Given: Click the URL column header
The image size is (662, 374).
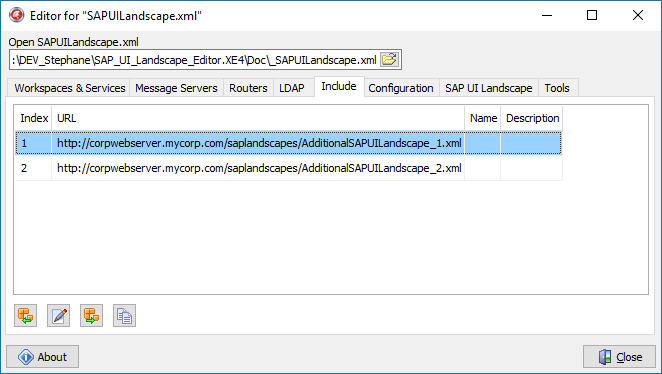Looking at the screenshot, I should click(x=258, y=118).
